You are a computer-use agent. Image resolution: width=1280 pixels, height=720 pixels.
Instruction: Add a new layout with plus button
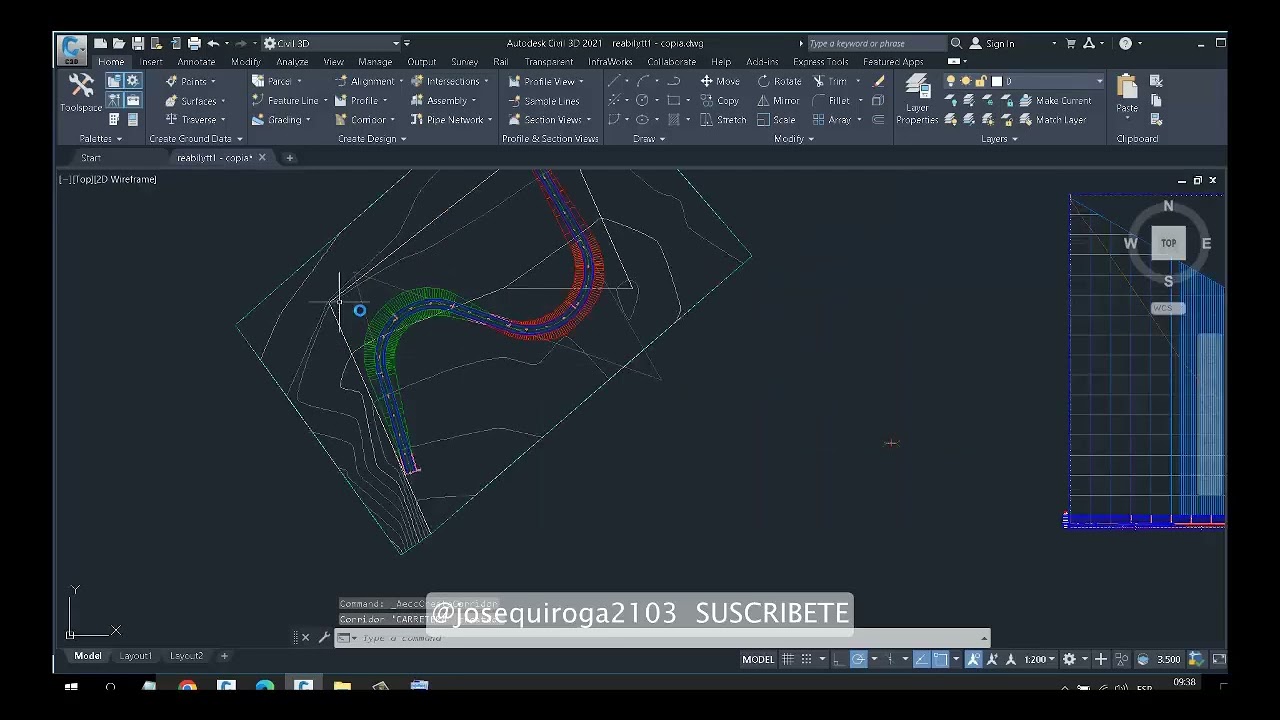coord(224,656)
